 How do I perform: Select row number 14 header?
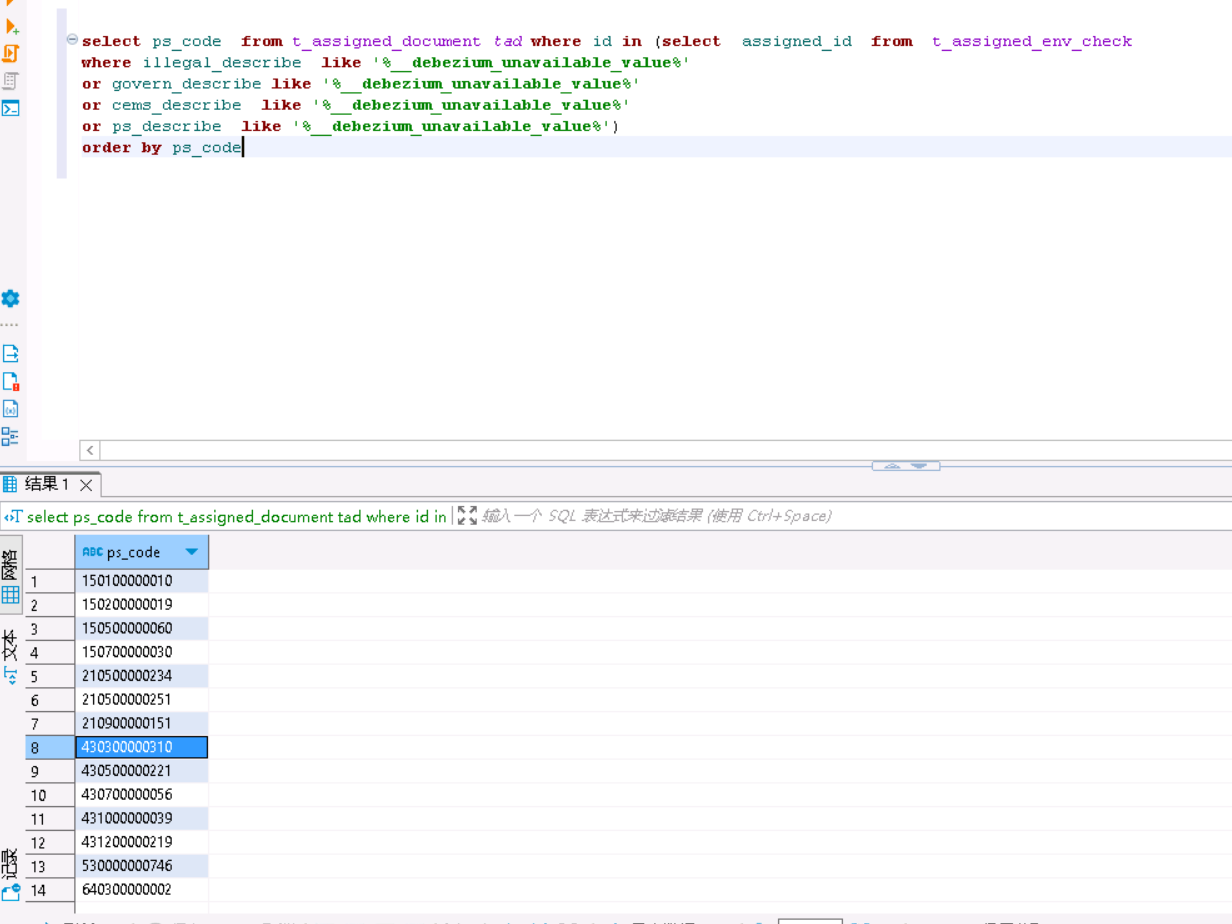pos(50,891)
